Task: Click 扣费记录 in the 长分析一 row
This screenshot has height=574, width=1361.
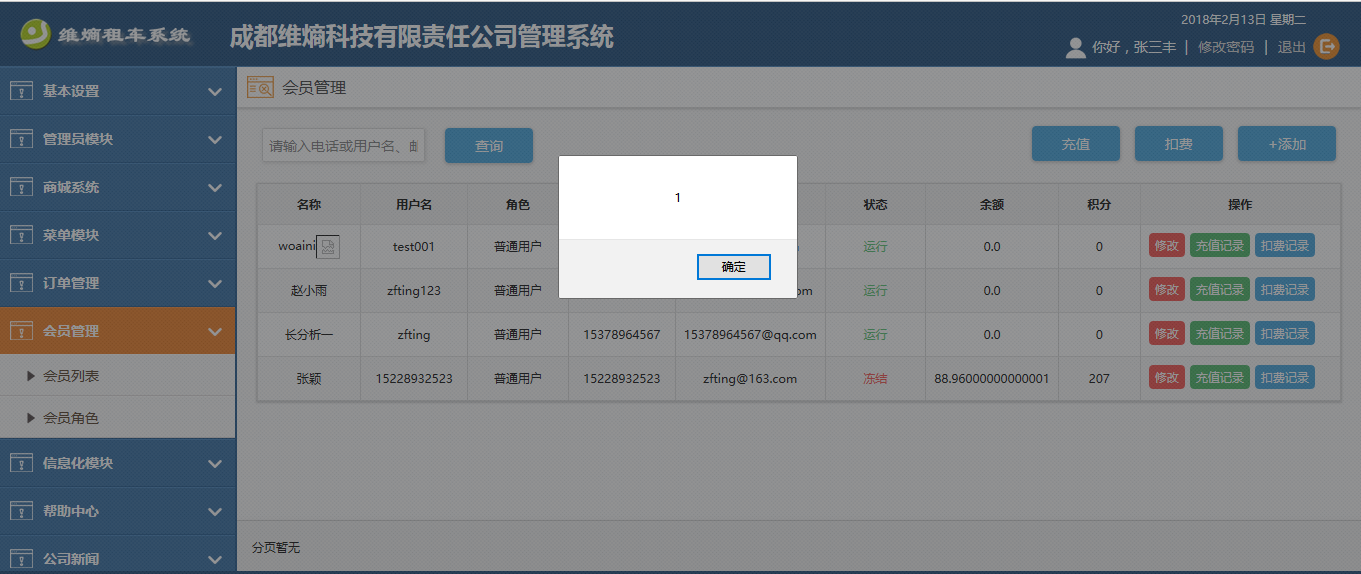Action: tap(1285, 333)
